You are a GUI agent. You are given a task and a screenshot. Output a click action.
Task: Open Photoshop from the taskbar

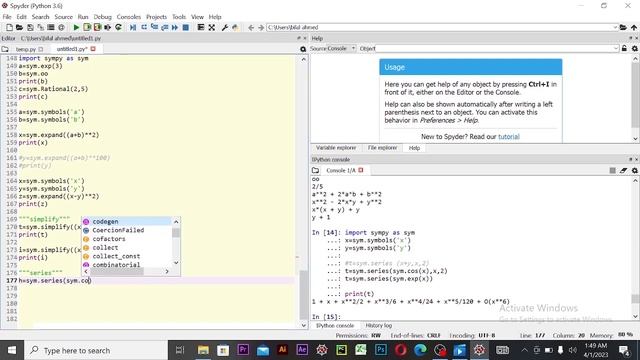(x=381, y=350)
